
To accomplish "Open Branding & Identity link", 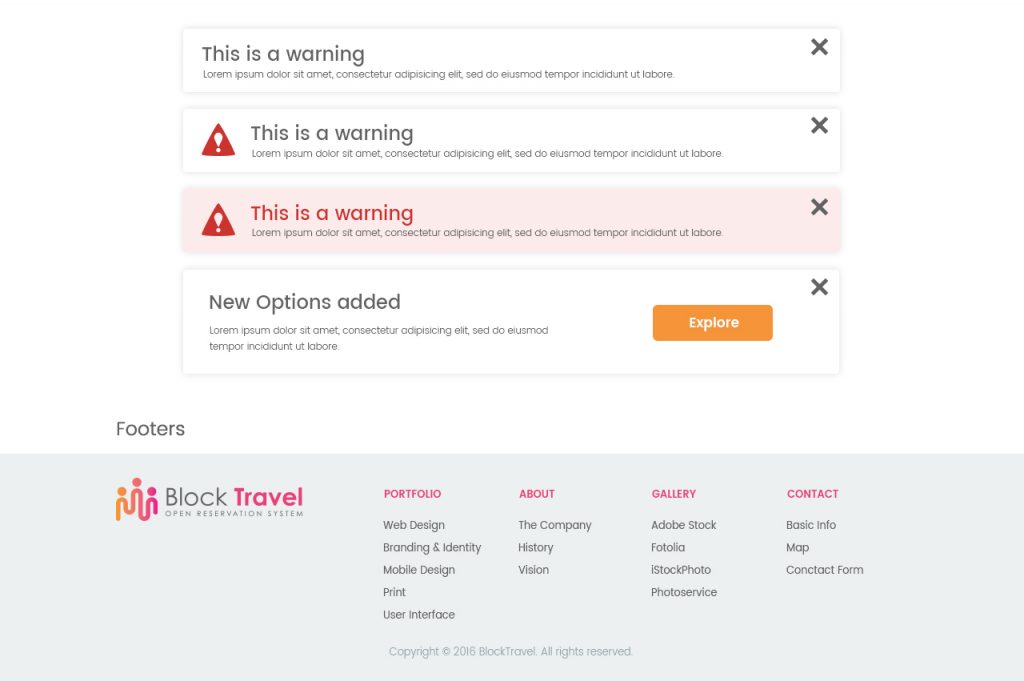I will pos(432,547).
